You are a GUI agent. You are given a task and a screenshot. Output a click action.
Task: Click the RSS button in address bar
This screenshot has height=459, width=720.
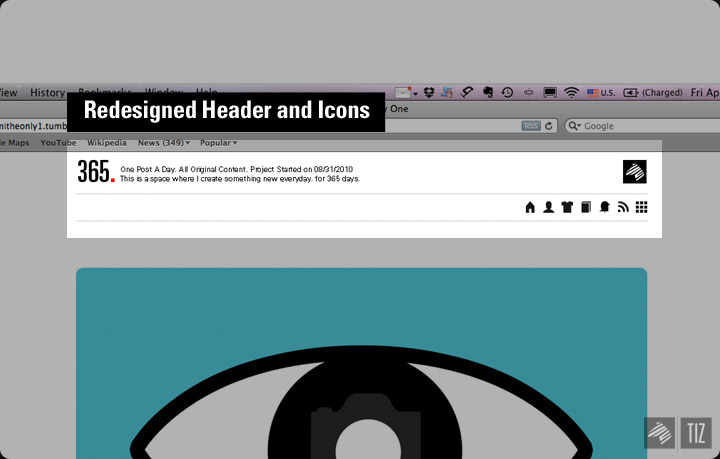(x=531, y=126)
